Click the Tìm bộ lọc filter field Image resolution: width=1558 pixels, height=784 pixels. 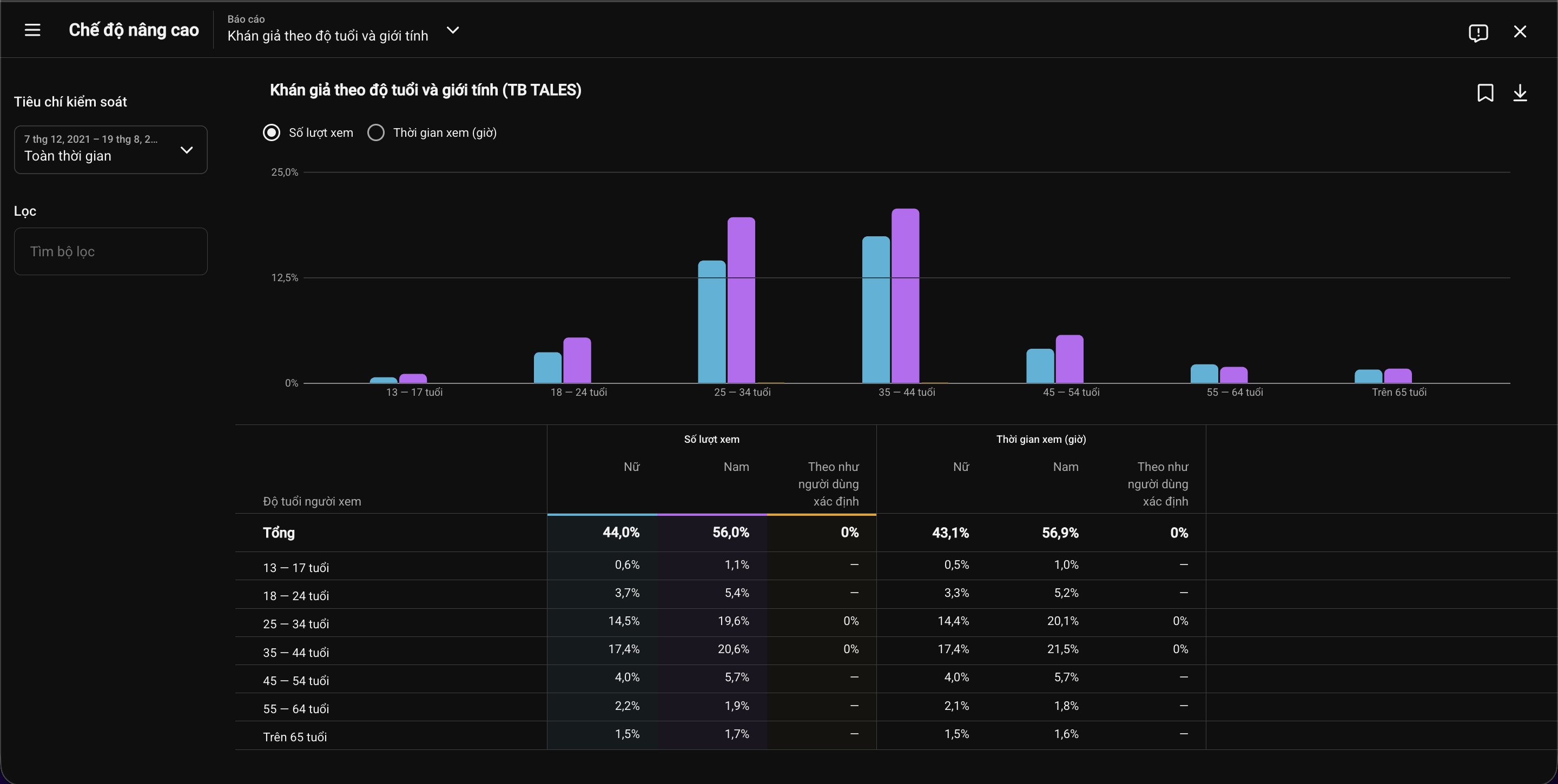coord(111,251)
